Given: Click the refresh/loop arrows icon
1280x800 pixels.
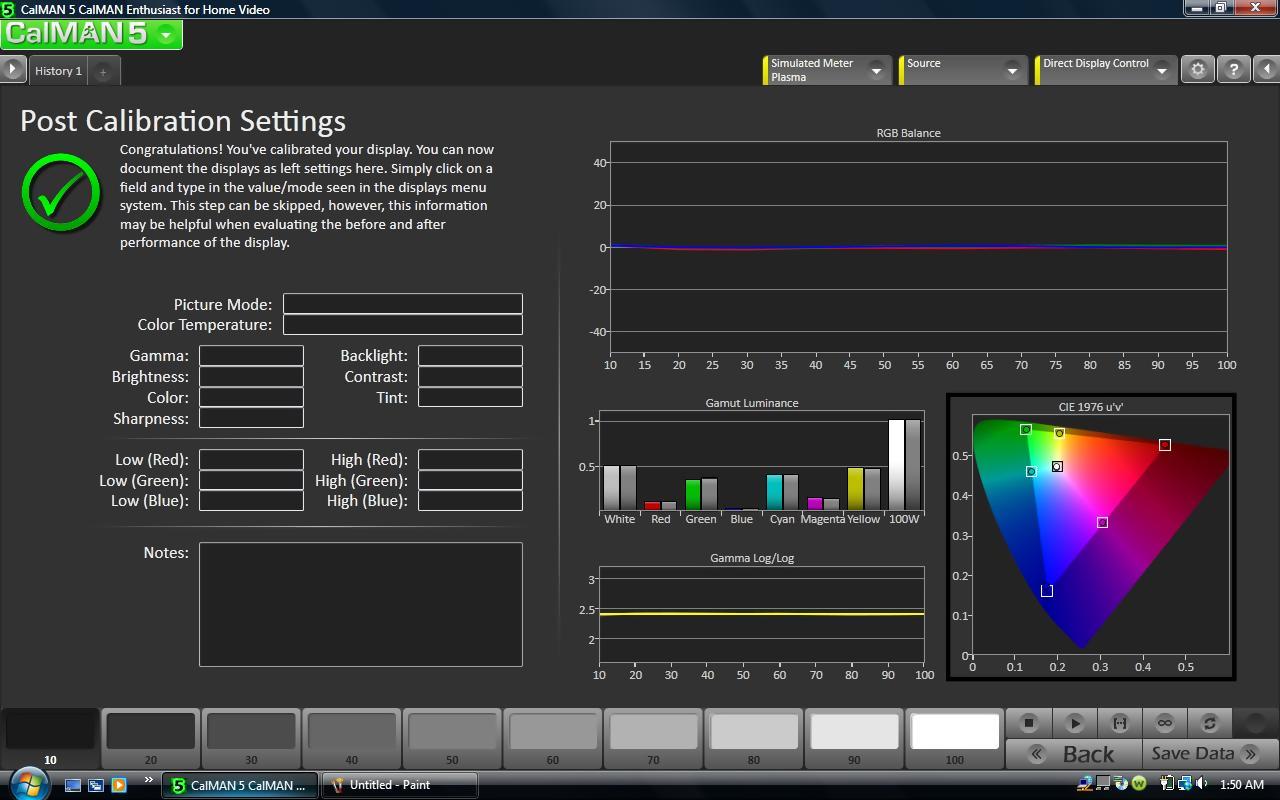Looking at the screenshot, I should [1209, 722].
